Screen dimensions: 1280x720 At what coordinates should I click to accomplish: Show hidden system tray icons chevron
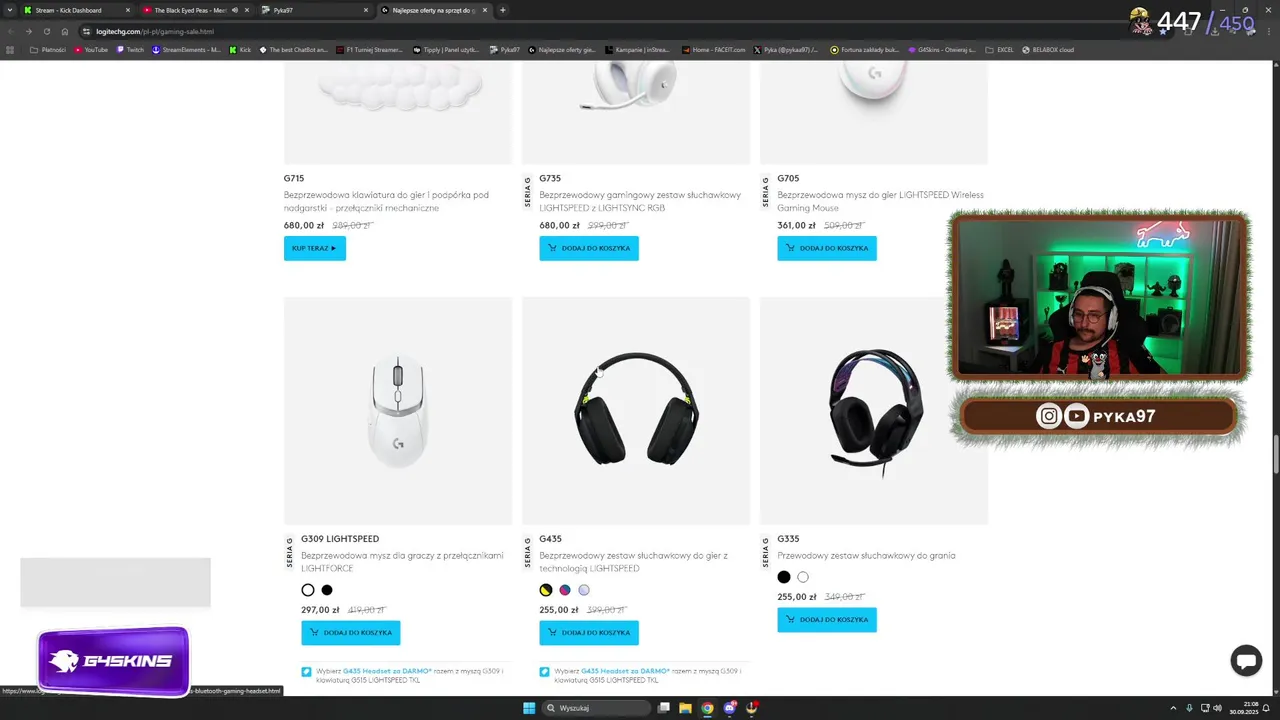pyautogui.click(x=1173, y=708)
